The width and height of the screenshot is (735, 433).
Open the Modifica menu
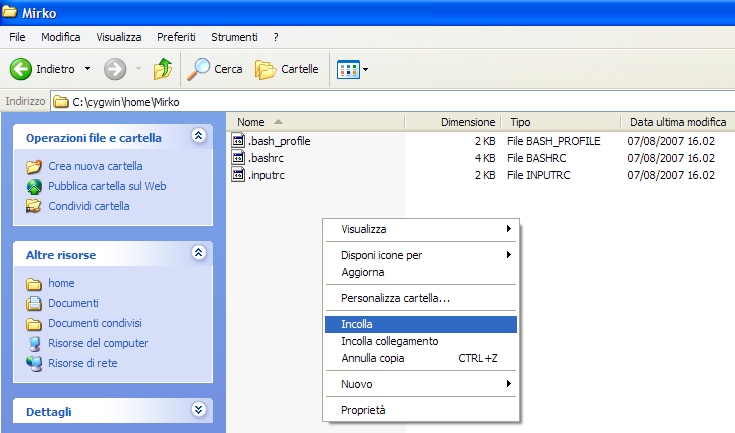click(60, 37)
